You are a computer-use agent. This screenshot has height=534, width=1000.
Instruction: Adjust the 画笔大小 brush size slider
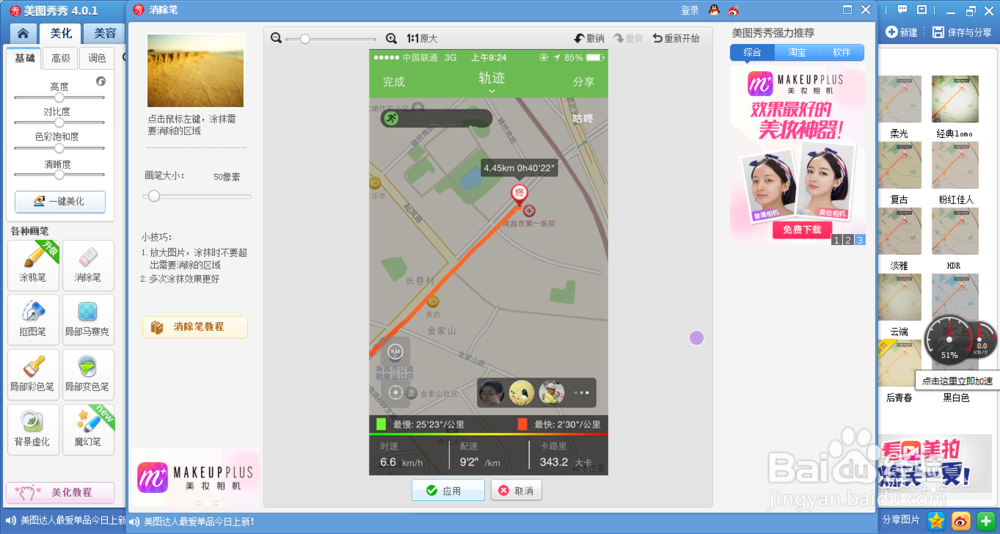pyautogui.click(x=198, y=196)
